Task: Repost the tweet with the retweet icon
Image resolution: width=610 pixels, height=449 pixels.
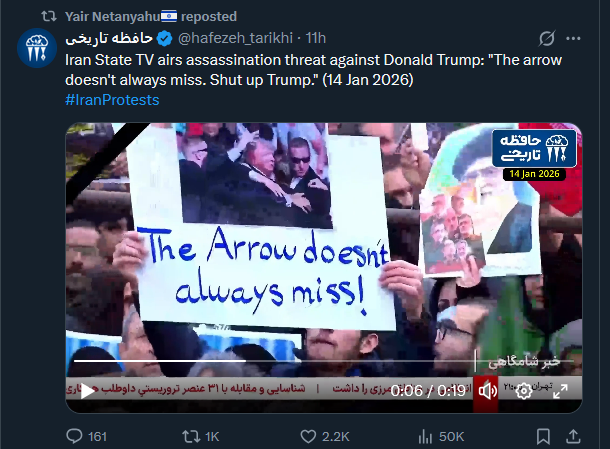Action: pos(191,436)
